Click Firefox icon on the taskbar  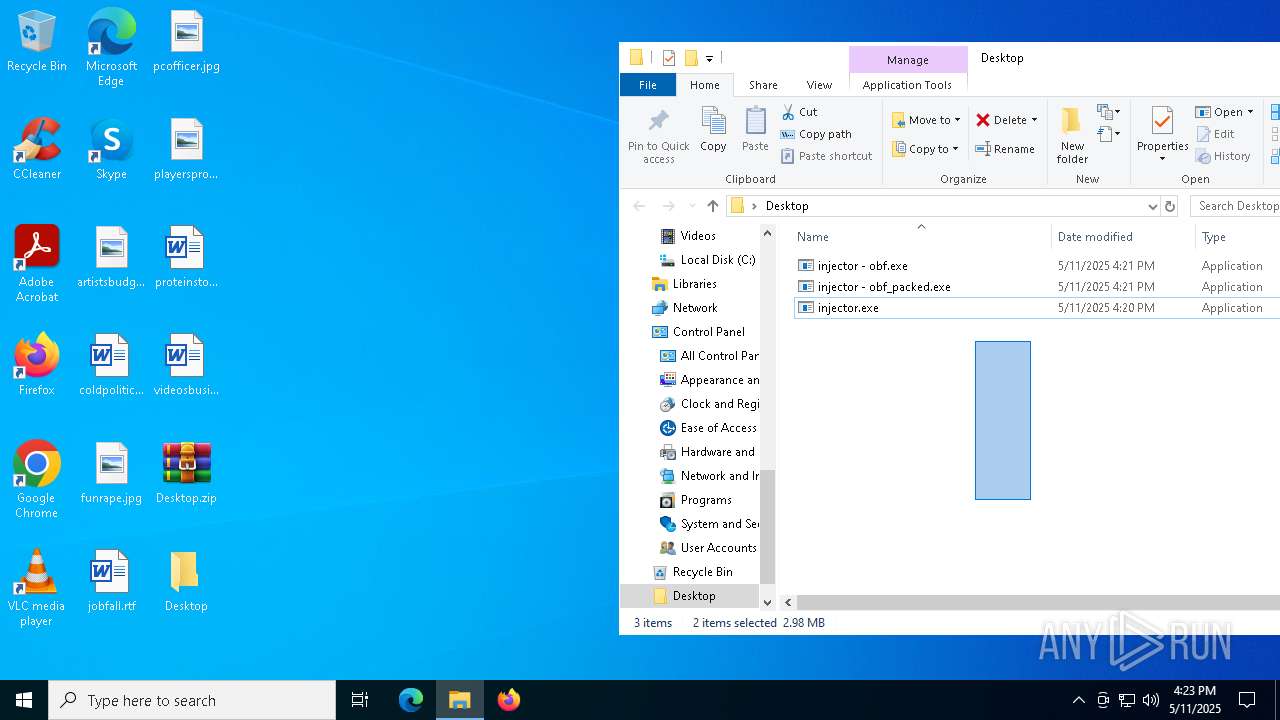coord(509,700)
